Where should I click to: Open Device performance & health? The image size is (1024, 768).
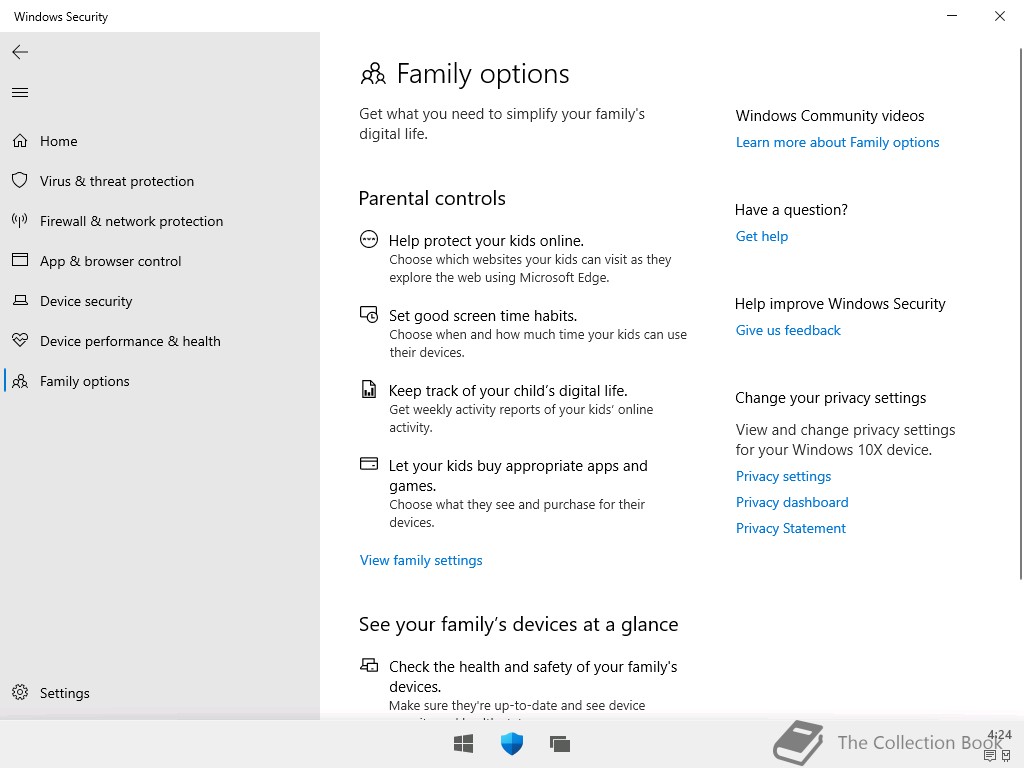click(160, 340)
